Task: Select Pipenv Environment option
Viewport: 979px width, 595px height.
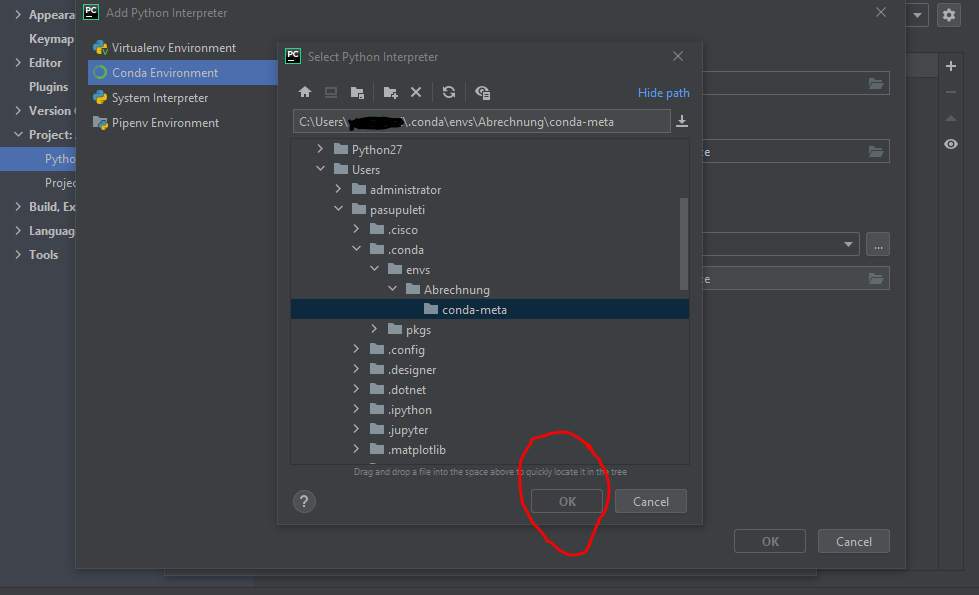Action: [182, 123]
